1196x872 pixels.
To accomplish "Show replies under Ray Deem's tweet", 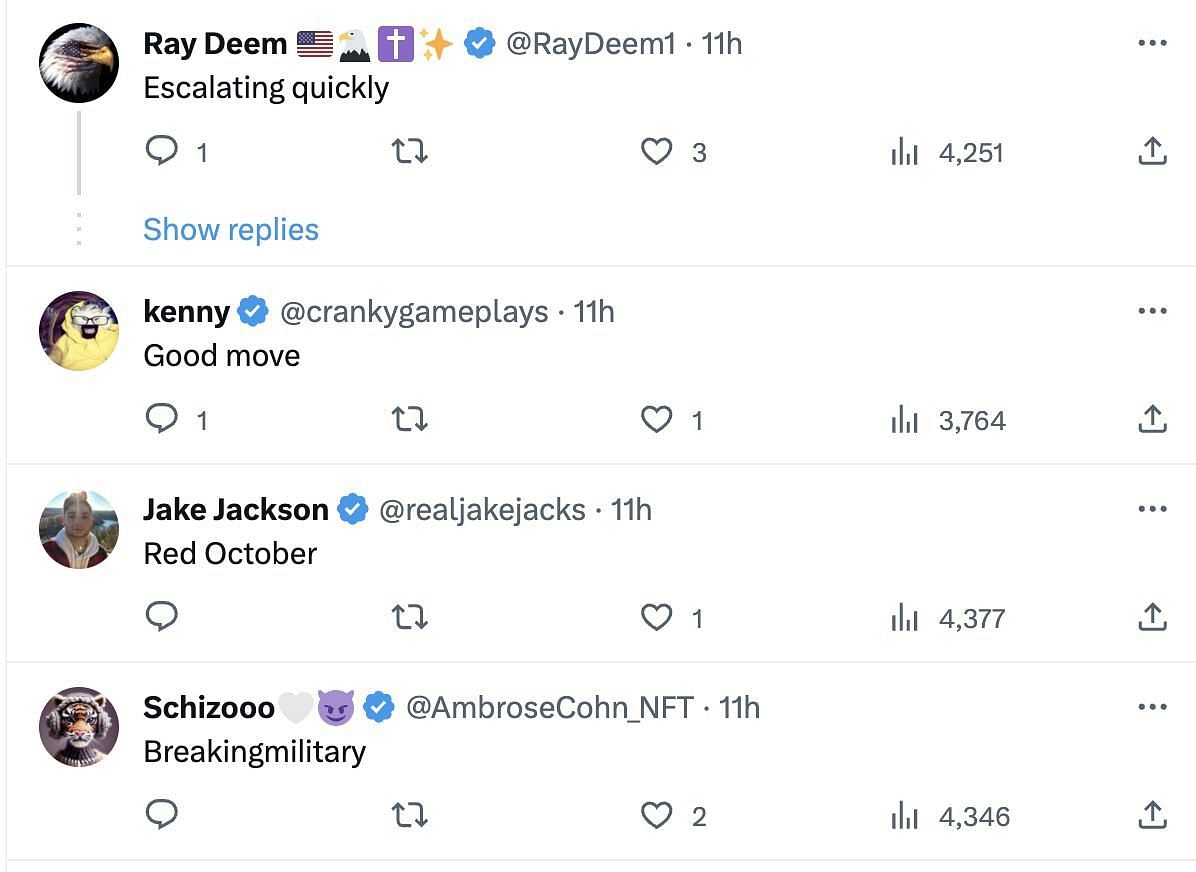I will pyautogui.click(x=231, y=229).
